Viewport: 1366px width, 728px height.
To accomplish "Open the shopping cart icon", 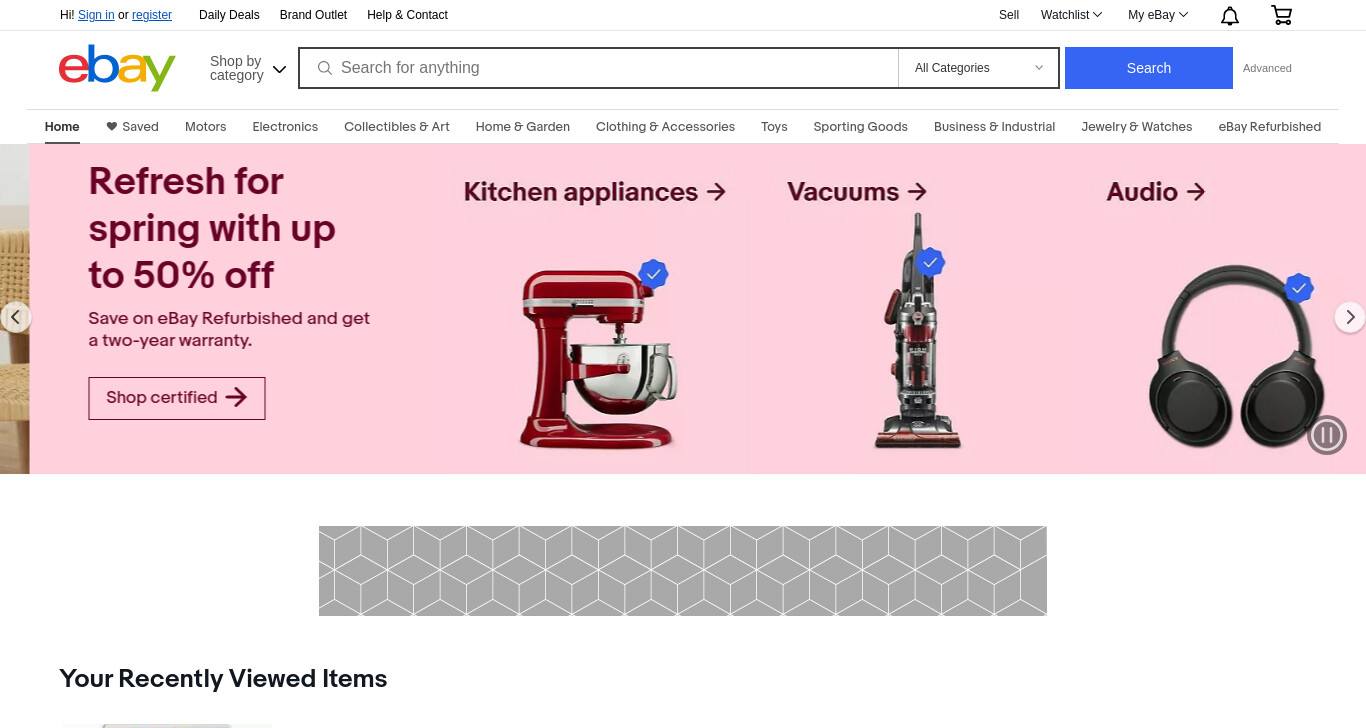I will coord(1281,15).
